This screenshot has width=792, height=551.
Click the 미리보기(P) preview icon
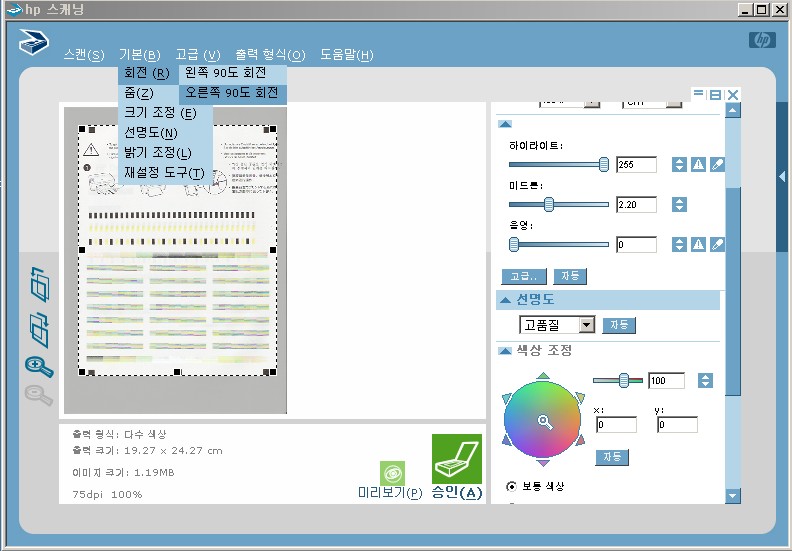(x=392, y=474)
